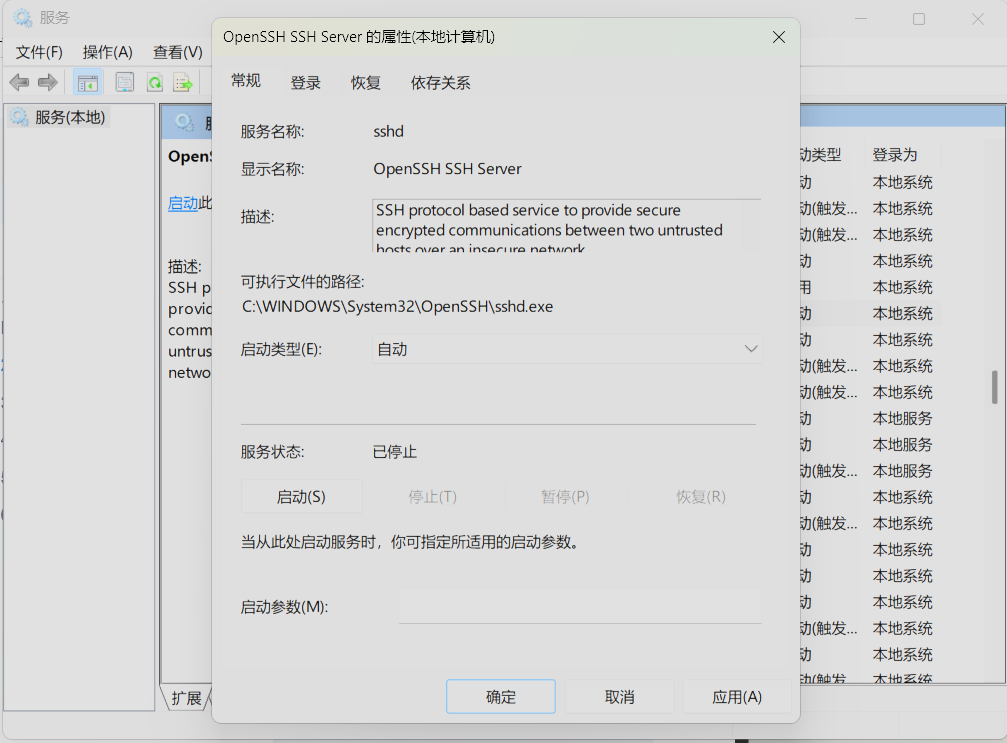
Task: Close the OpenSSH properties dialog
Action: 779,37
